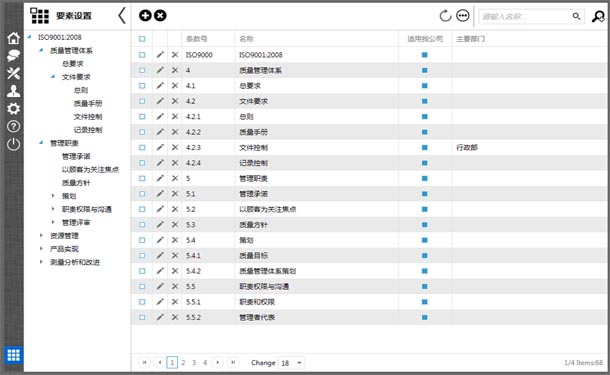
Task: Check the box for row ISO9000
Action: [x=142, y=55]
